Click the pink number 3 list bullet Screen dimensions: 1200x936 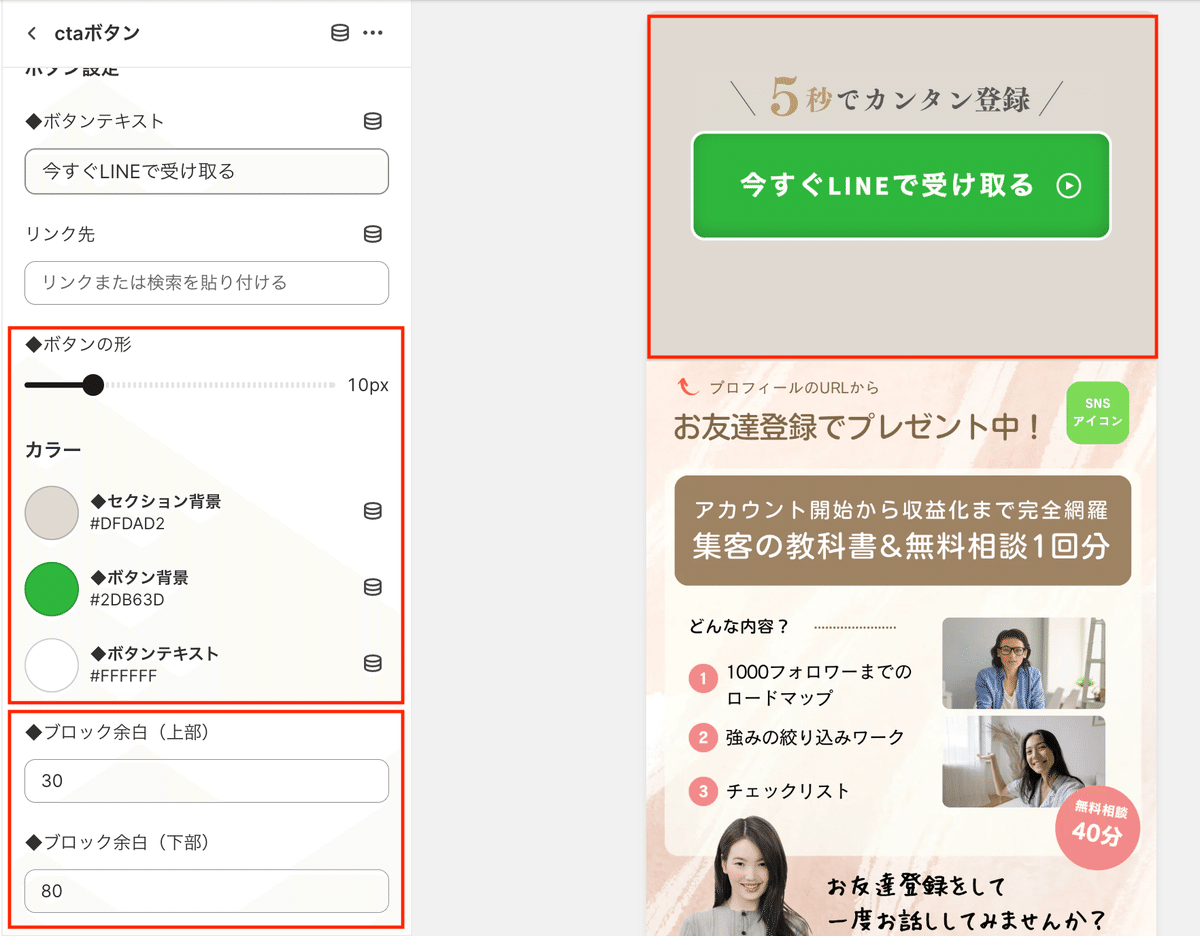pyautogui.click(x=703, y=792)
